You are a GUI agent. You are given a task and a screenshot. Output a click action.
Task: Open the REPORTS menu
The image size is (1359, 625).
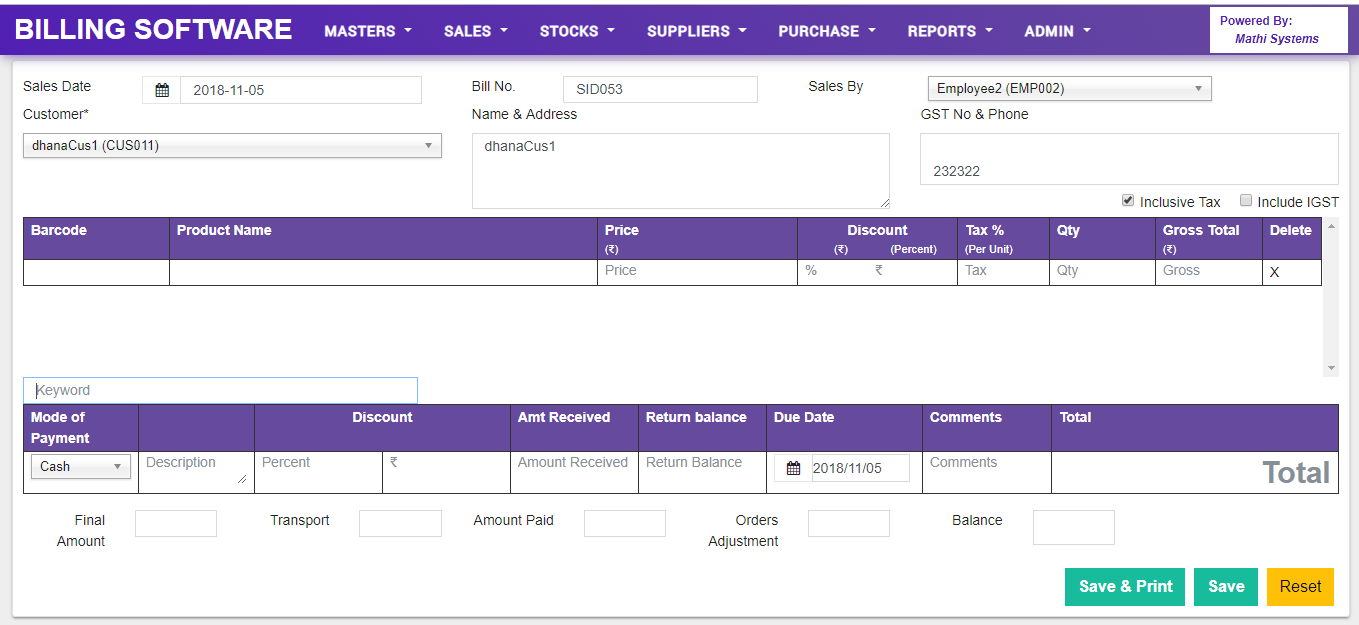tap(948, 31)
